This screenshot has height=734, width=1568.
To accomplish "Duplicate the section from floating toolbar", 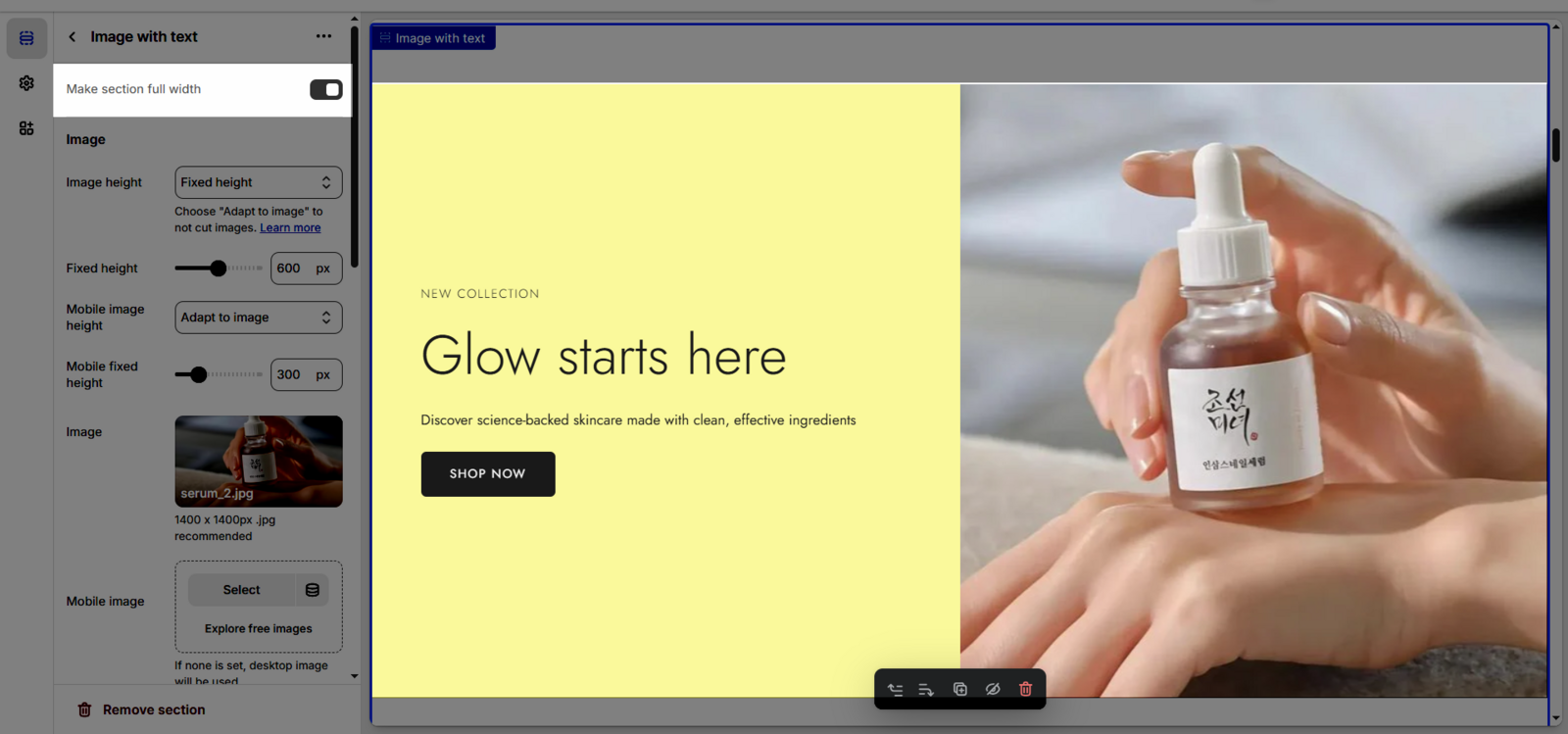I will pos(959,690).
